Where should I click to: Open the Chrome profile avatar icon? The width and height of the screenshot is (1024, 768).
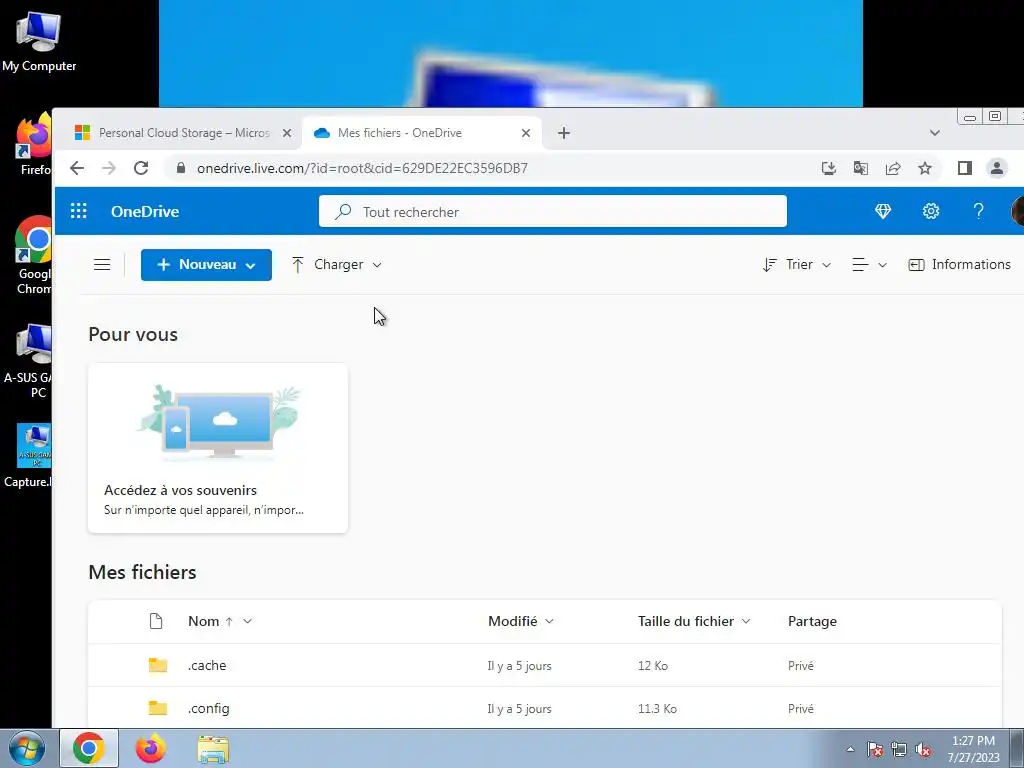(x=997, y=168)
